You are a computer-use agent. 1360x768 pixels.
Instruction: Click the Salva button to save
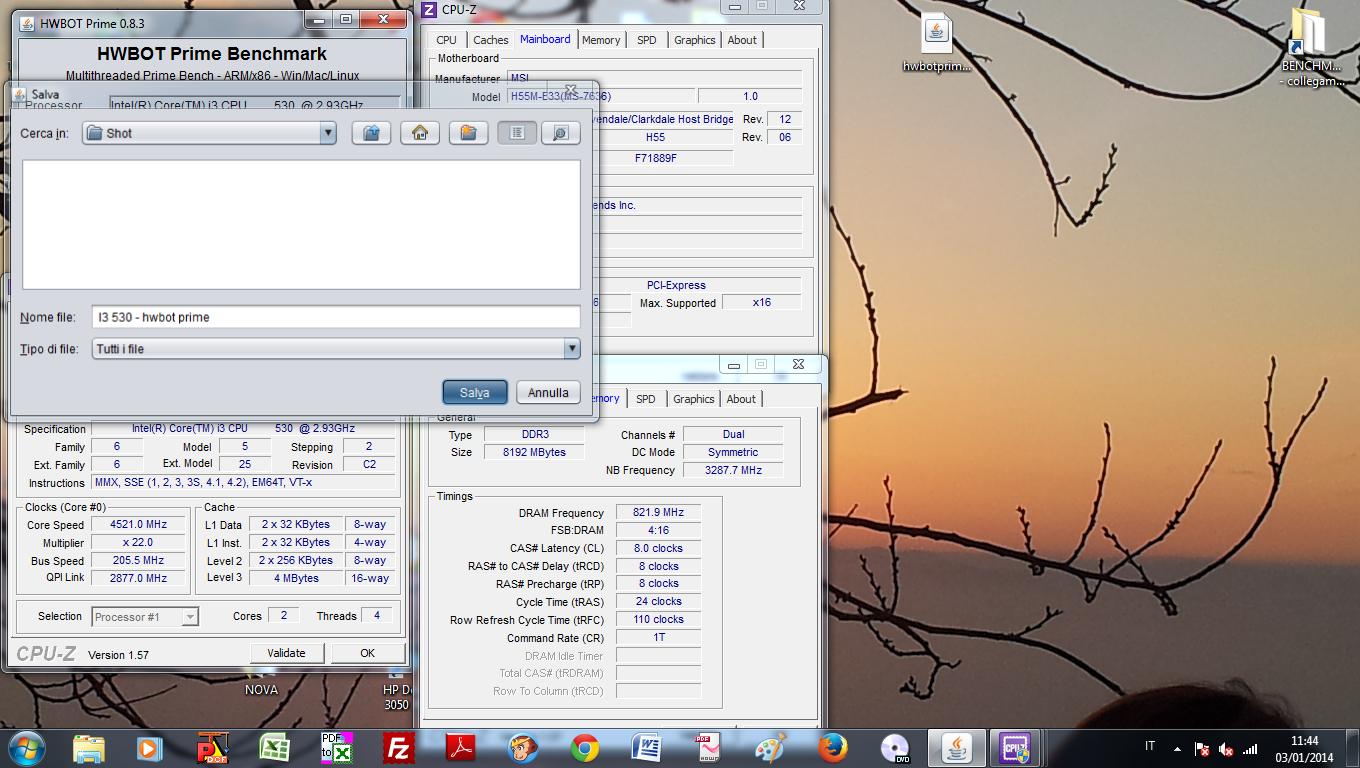coord(475,393)
